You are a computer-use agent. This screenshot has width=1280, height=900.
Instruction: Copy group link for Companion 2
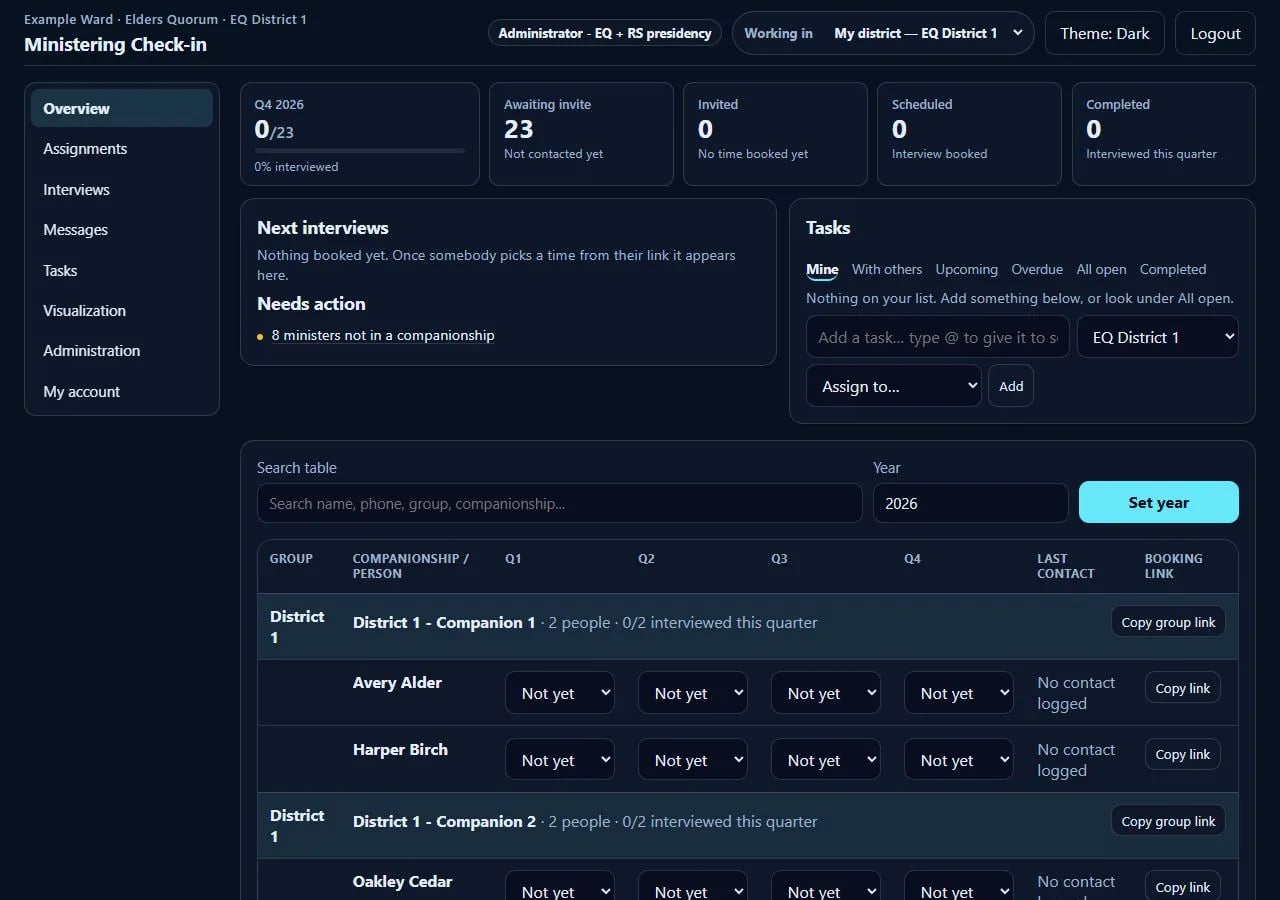tap(1168, 821)
